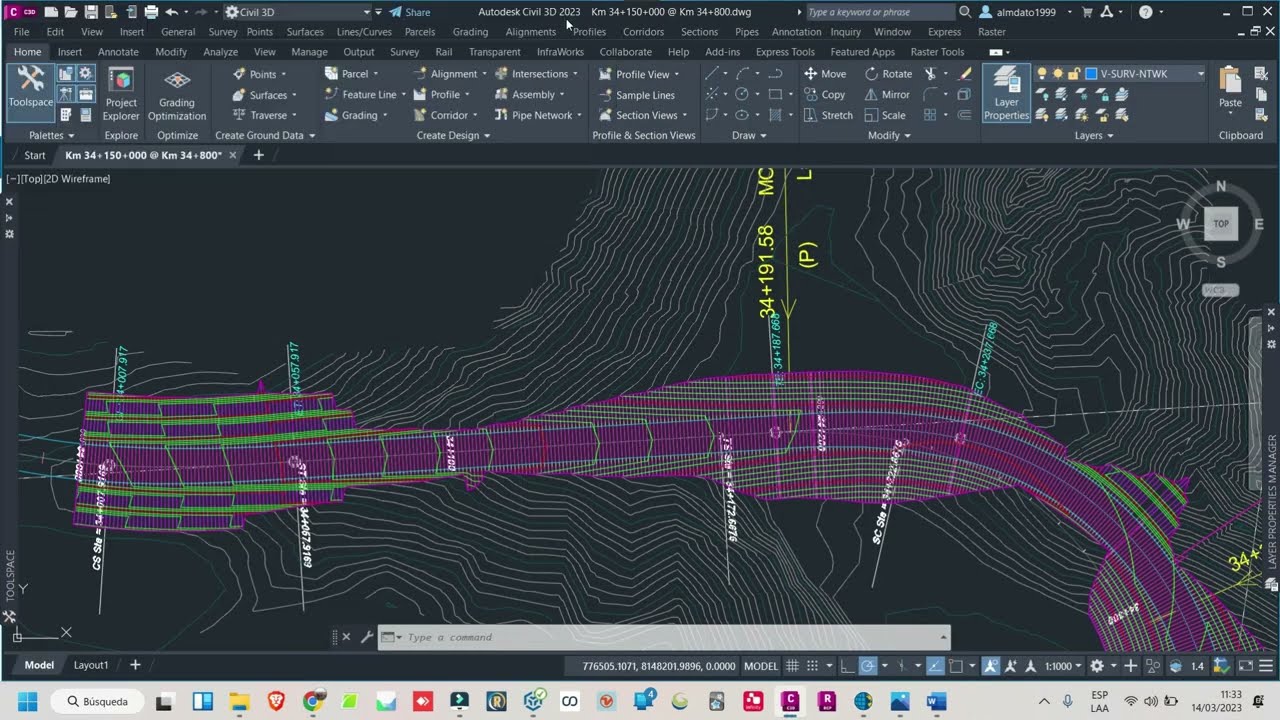Click the coordinates readout in status bar
Viewport: 1280px width, 720px height.
coord(659,666)
